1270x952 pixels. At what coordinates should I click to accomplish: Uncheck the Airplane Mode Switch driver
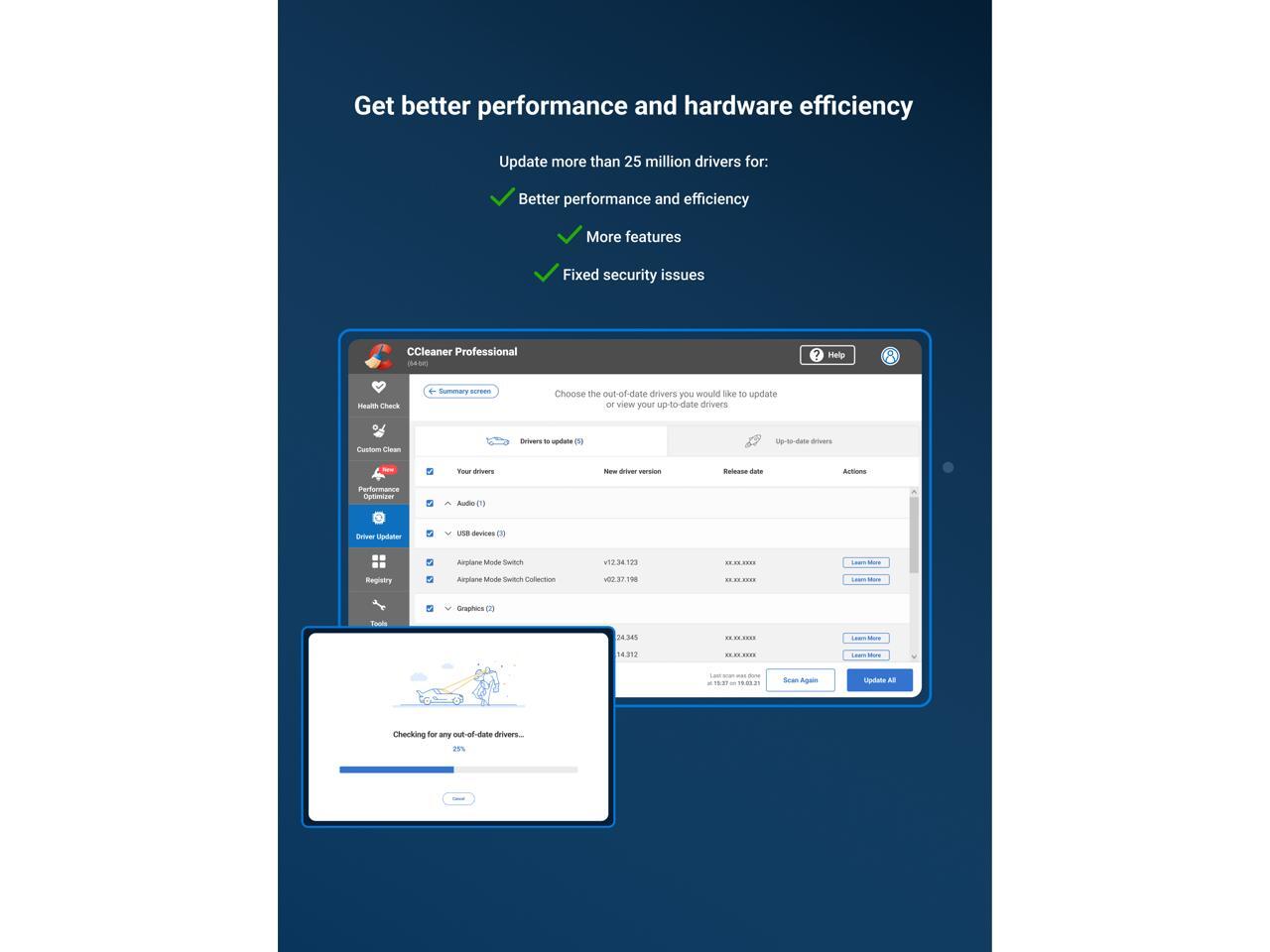tap(430, 562)
